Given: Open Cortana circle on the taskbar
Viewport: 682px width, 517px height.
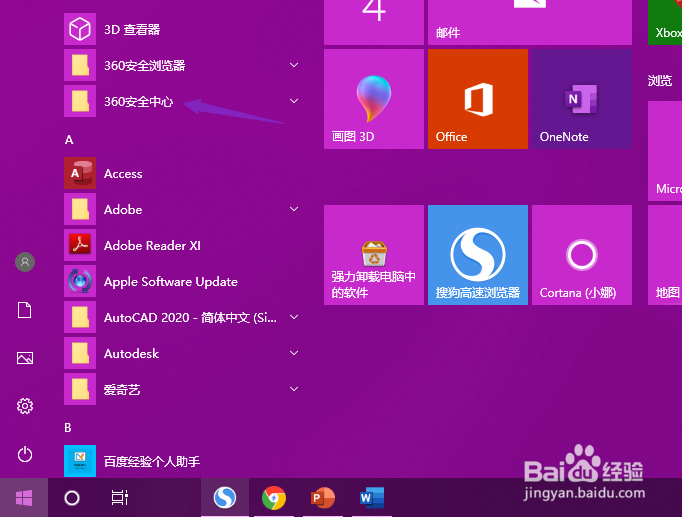Looking at the screenshot, I should point(72,498).
